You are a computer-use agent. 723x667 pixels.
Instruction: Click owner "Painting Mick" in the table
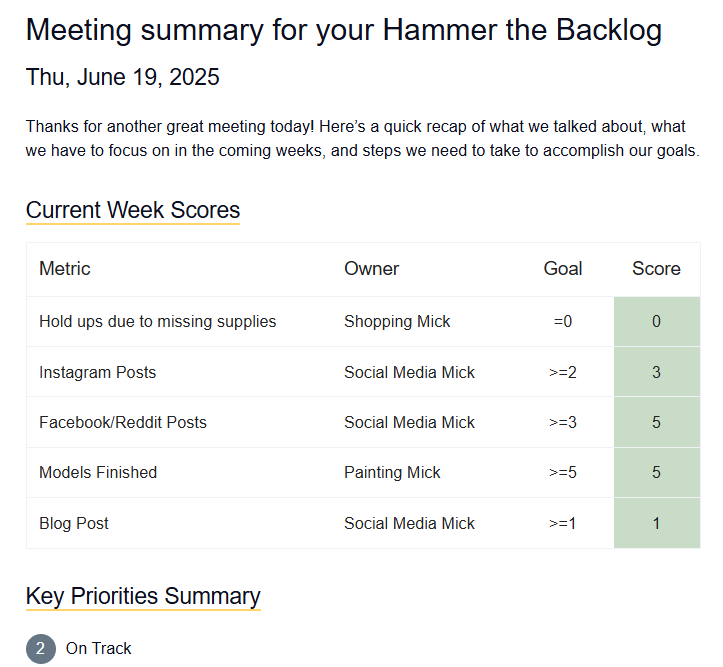tap(392, 472)
